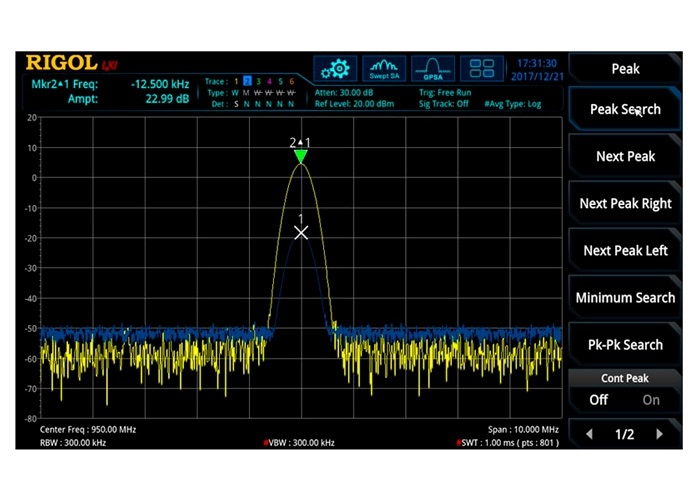Open the settings gear icon

336,69
